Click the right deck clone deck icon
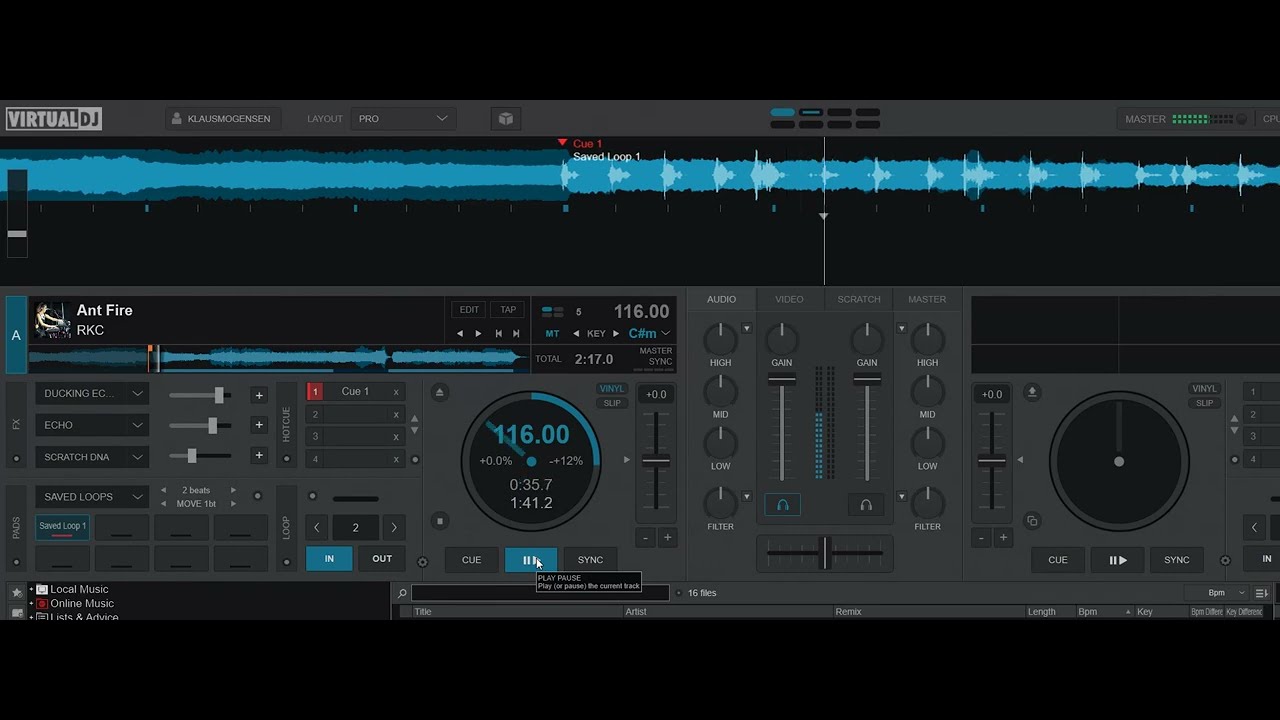Screen dimensions: 1280x720 click(1032, 521)
